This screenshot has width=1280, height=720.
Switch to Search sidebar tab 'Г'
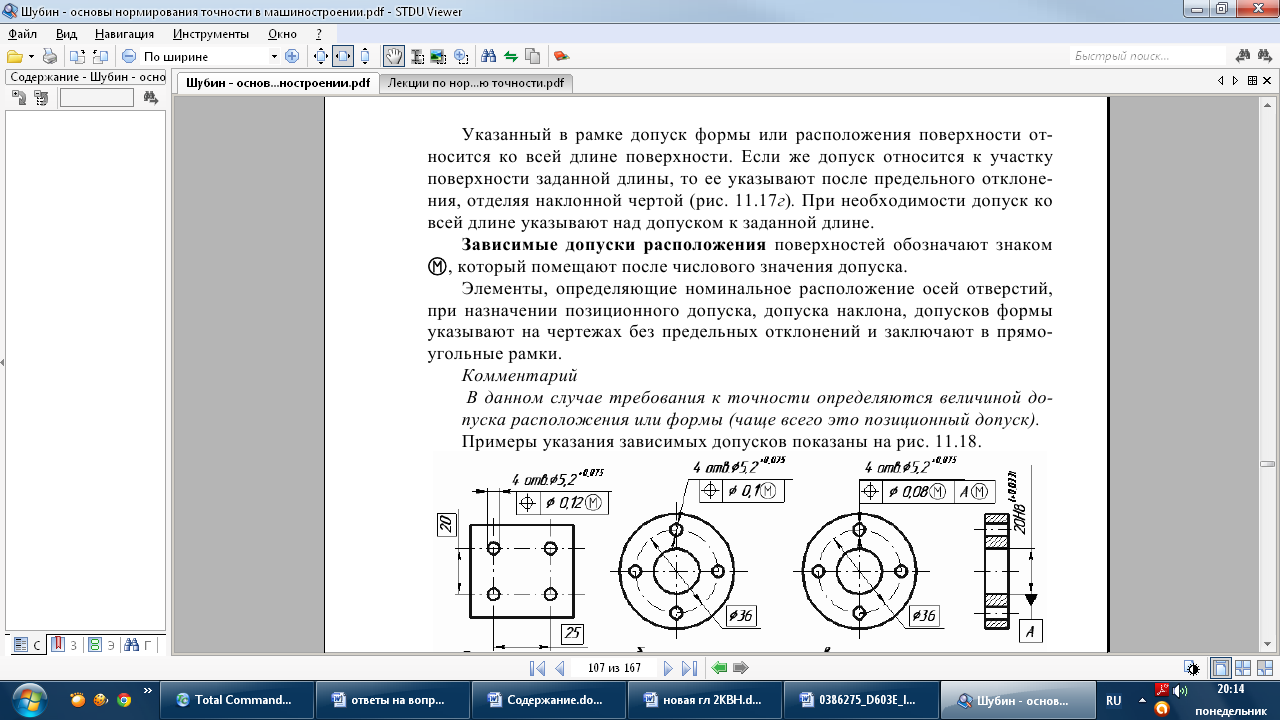pyautogui.click(x=138, y=645)
